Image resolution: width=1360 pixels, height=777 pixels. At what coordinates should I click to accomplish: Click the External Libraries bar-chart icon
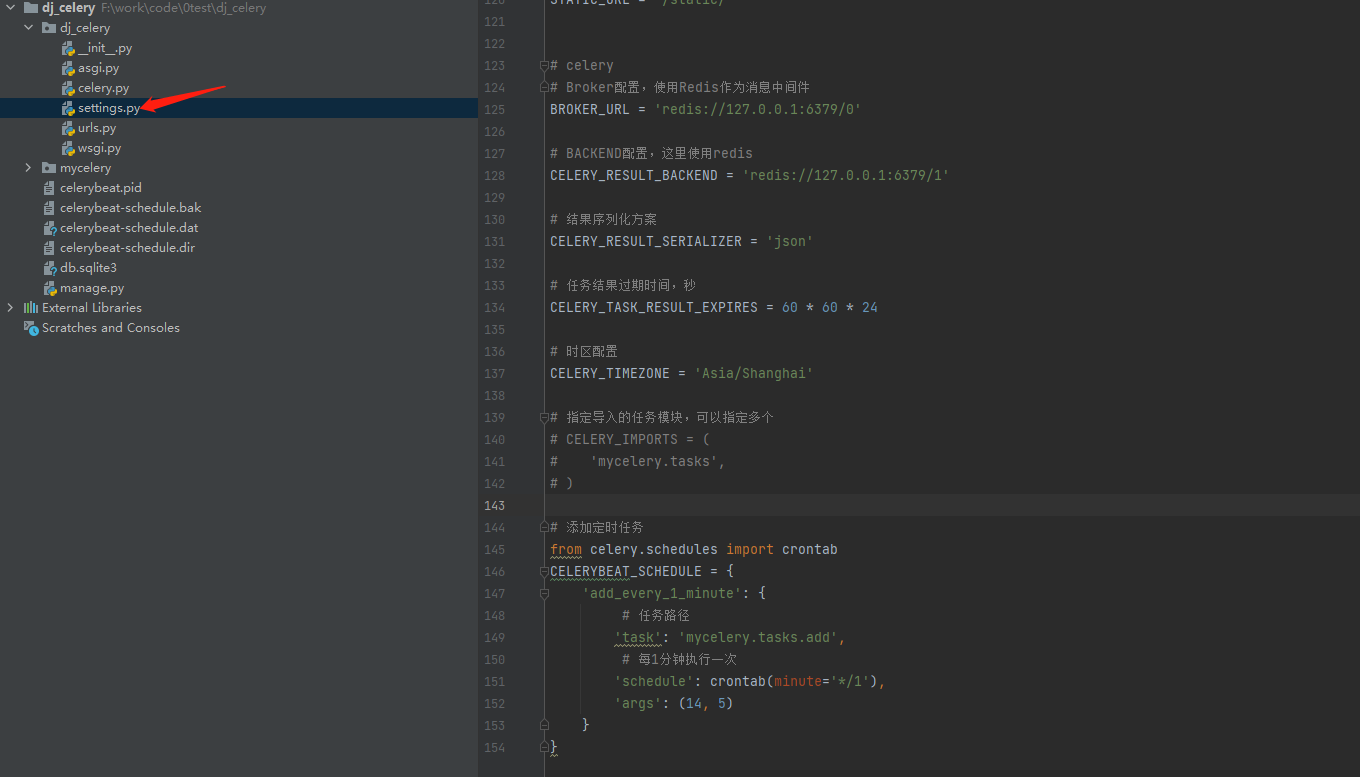[31, 308]
